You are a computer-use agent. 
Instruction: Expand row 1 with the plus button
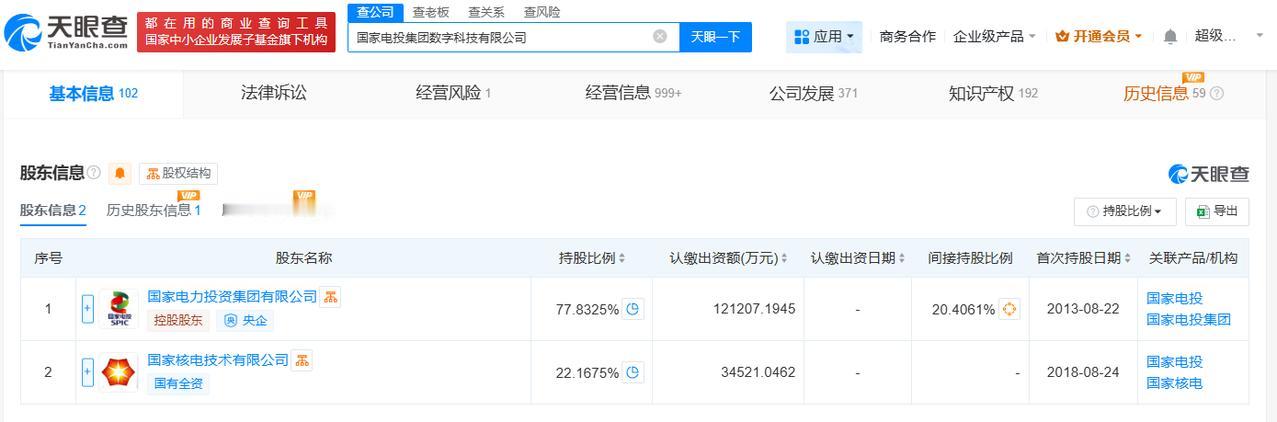[x=87, y=309]
